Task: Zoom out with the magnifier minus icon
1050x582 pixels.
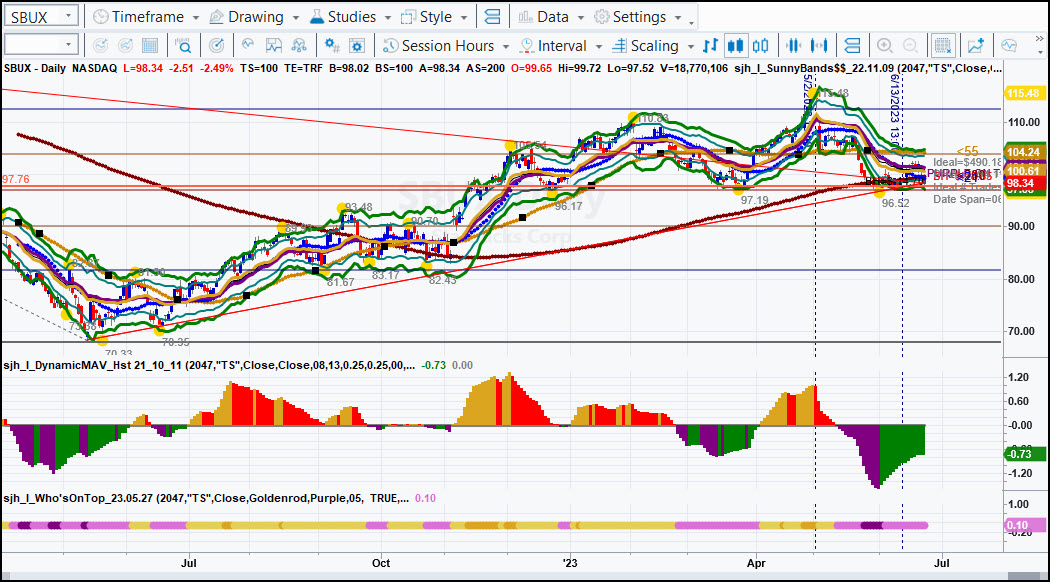Action: [910, 46]
